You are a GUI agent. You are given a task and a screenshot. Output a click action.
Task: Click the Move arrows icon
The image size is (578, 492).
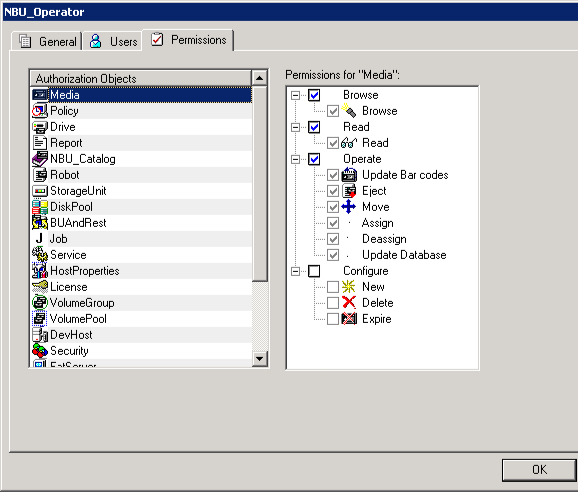pos(349,207)
